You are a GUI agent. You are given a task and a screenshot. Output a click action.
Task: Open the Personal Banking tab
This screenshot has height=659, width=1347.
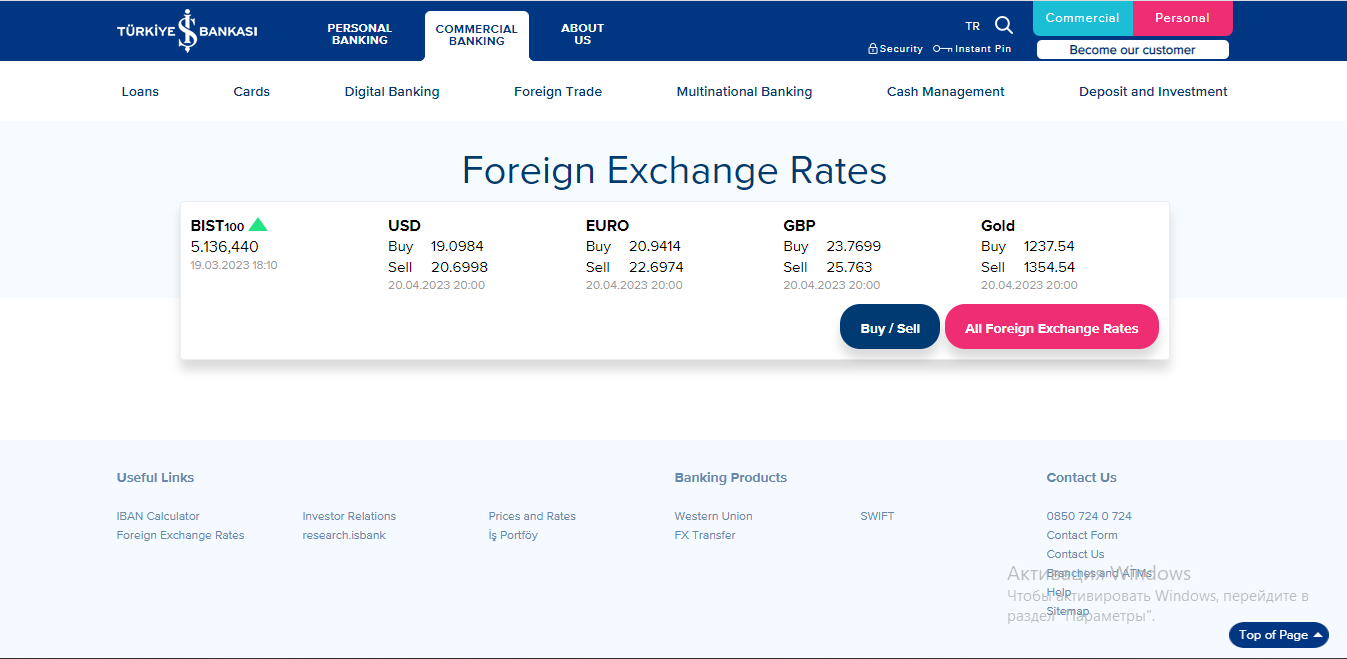(359, 34)
